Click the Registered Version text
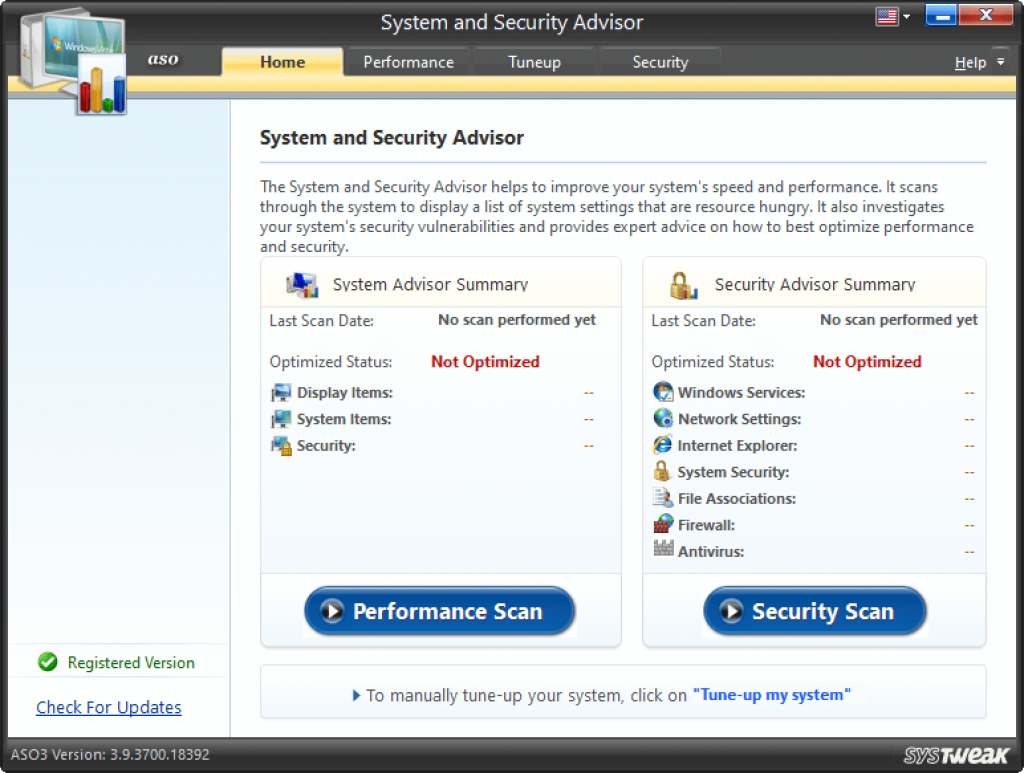Screen dimensions: 1024x773 [x=131, y=663]
